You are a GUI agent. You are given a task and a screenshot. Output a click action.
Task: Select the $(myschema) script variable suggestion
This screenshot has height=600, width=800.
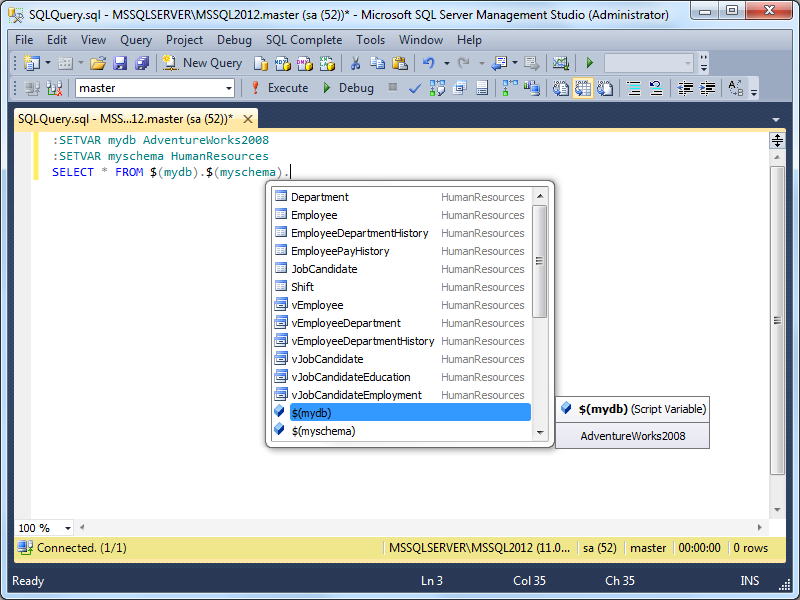coord(402,431)
